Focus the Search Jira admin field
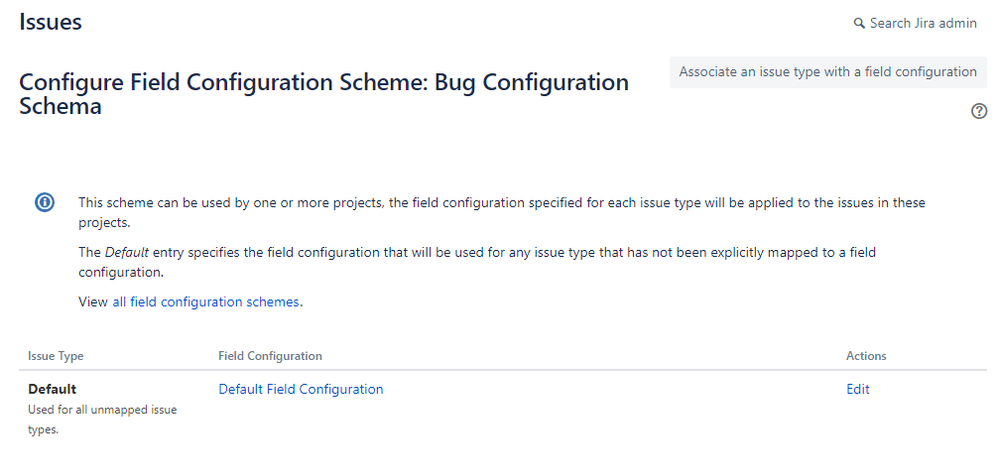Image resolution: width=999 pixels, height=474 pixels. coord(915,24)
